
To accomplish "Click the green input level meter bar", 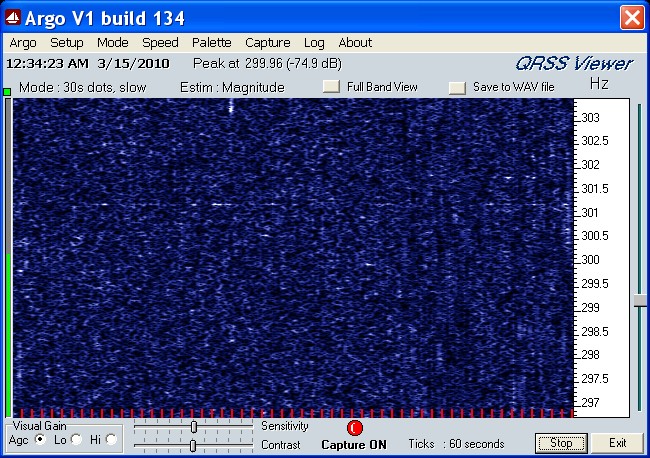I will point(8,335).
